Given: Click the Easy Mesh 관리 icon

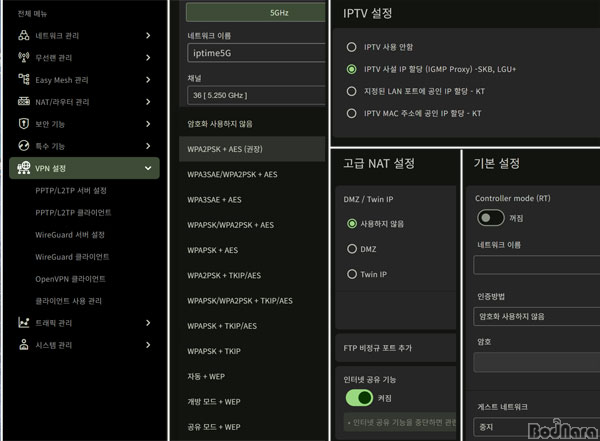Looking at the screenshot, I should point(23,80).
